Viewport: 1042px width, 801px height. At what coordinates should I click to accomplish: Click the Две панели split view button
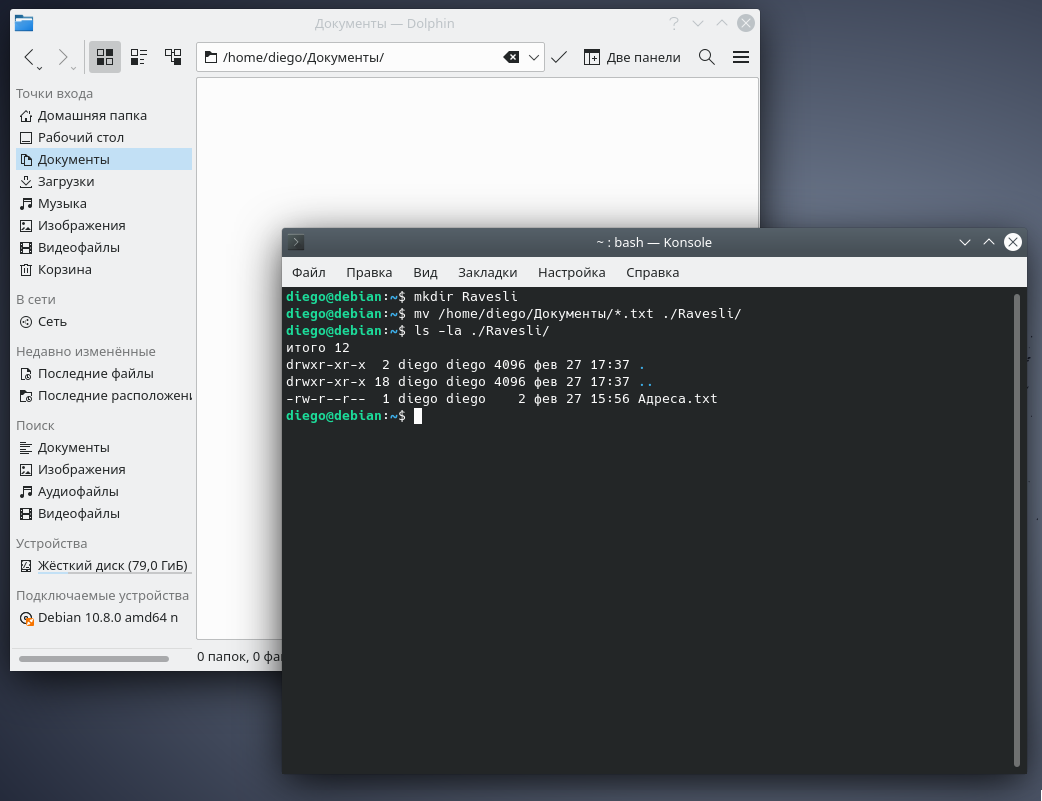(x=632, y=57)
